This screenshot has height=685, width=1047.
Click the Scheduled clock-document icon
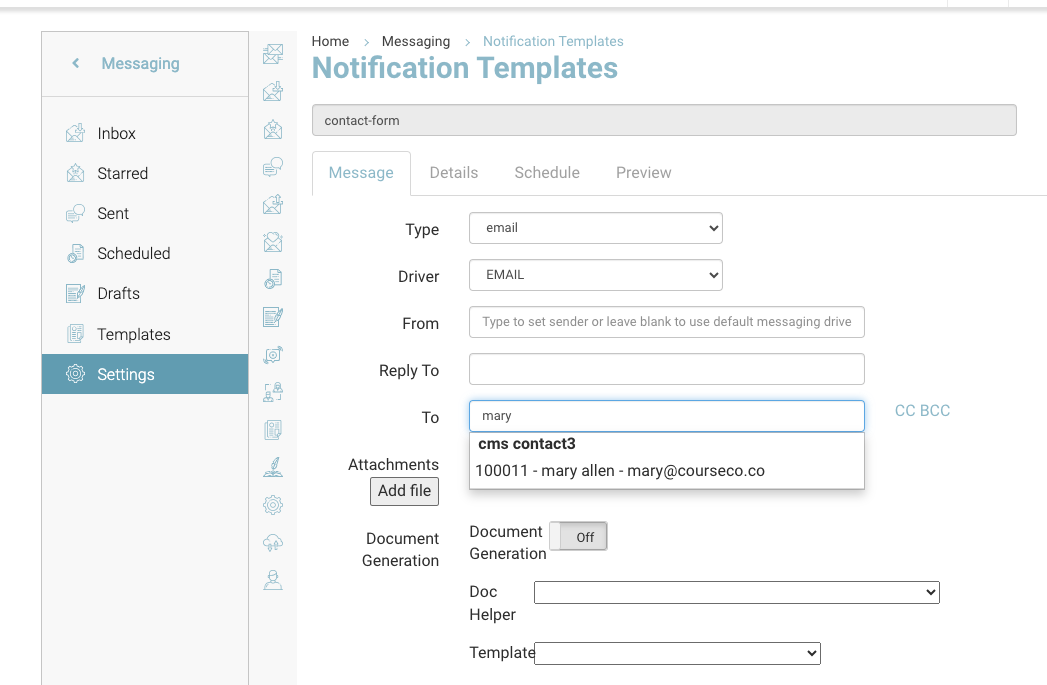click(x=75, y=254)
